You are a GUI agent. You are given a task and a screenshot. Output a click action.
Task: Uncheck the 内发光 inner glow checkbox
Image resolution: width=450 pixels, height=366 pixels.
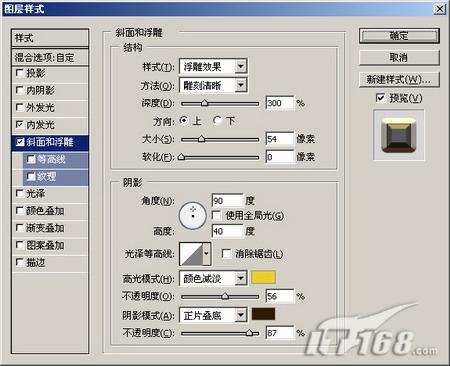pyautogui.click(x=19, y=125)
